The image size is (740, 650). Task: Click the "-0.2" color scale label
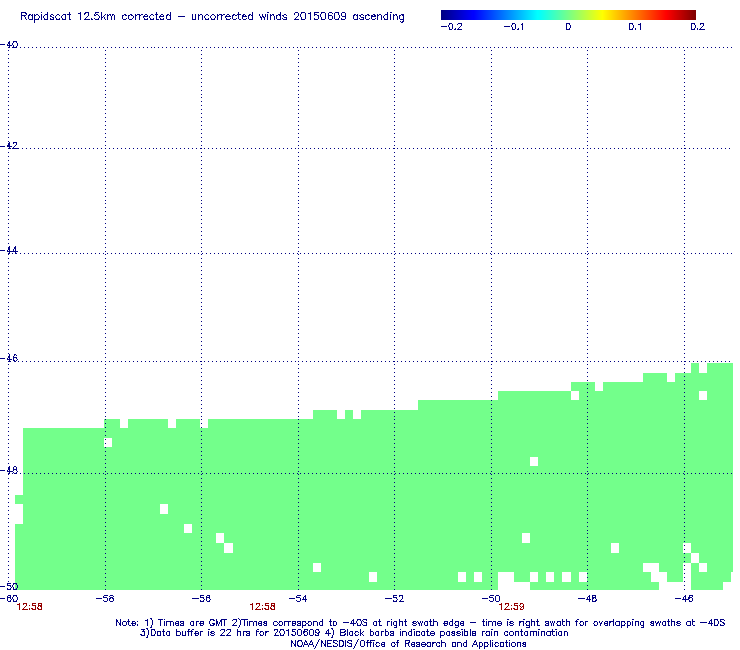pos(452,27)
